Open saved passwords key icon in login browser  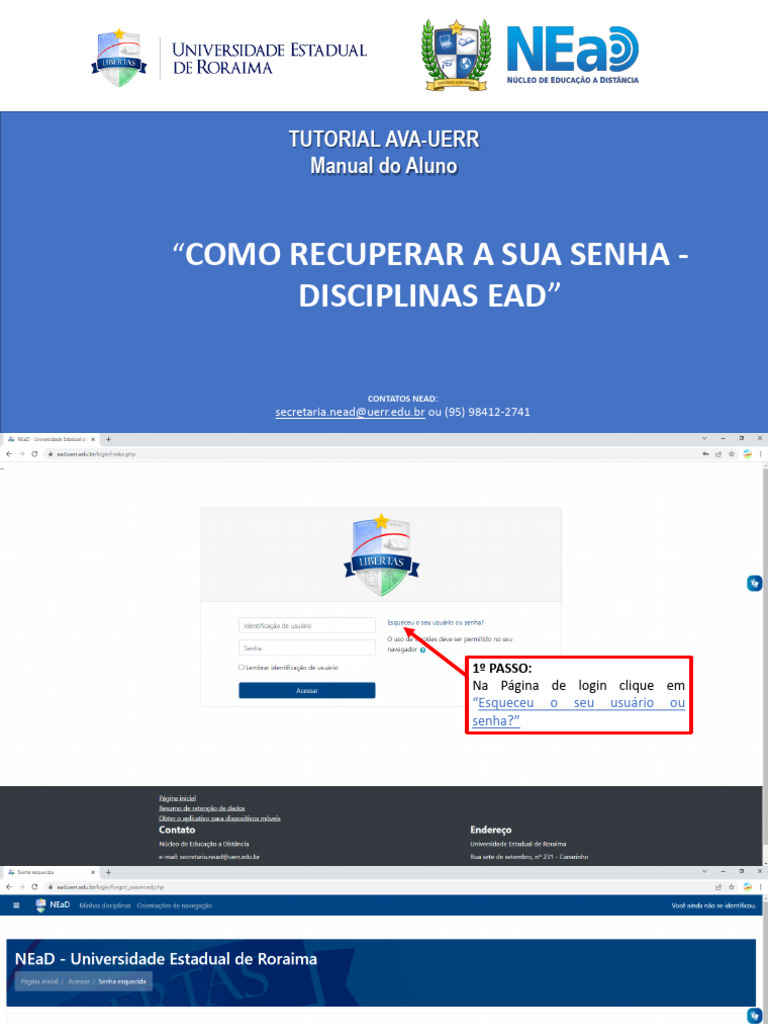point(706,454)
